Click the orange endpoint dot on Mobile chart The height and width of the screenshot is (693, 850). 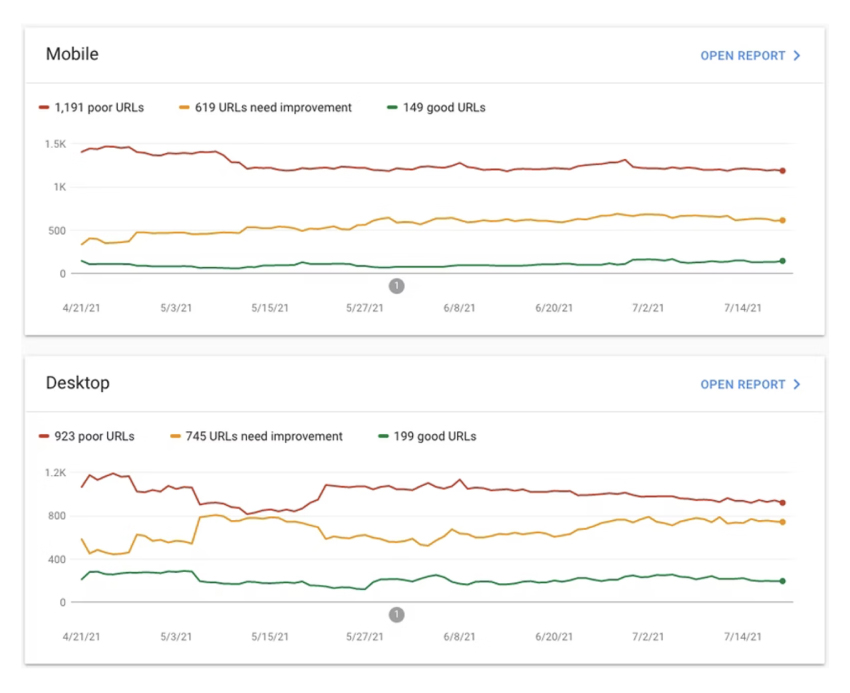[782, 220]
